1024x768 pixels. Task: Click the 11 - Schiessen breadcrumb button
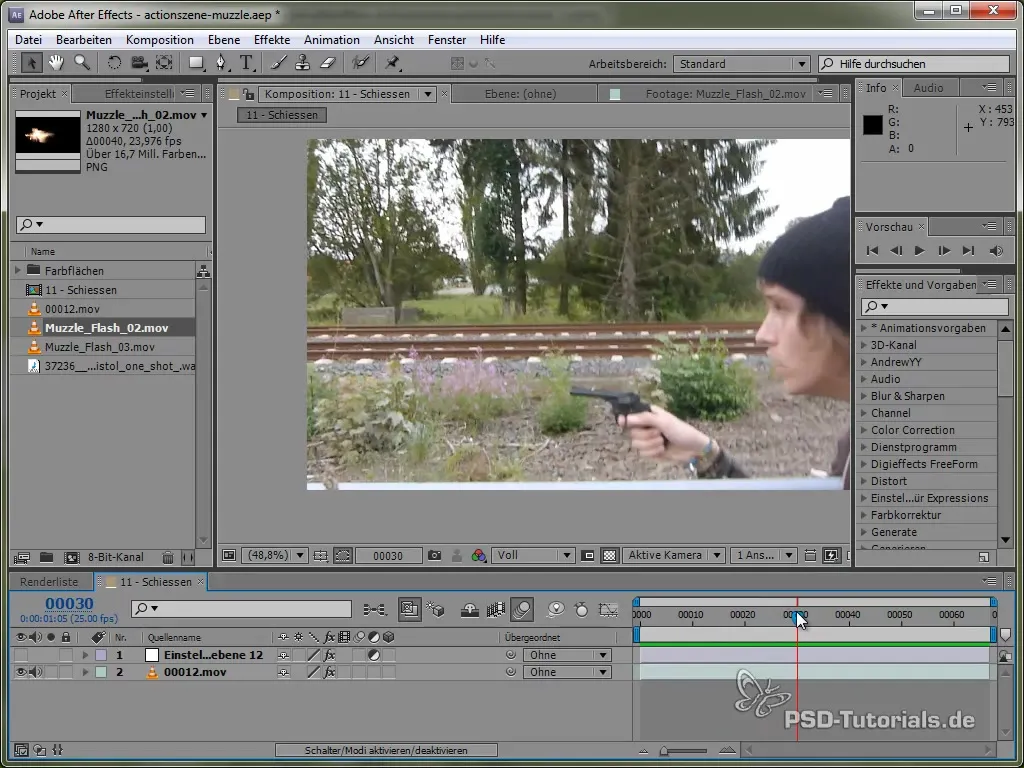point(281,115)
